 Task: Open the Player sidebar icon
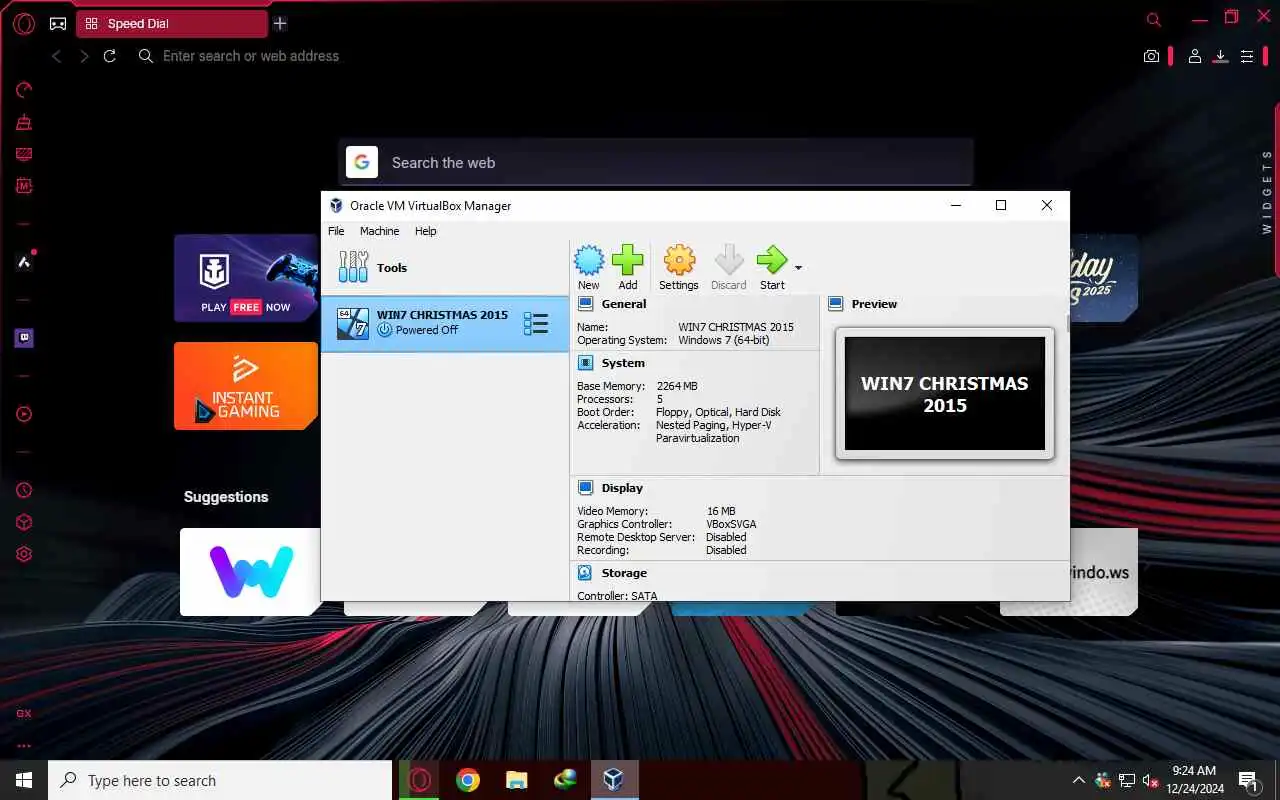pos(24,414)
